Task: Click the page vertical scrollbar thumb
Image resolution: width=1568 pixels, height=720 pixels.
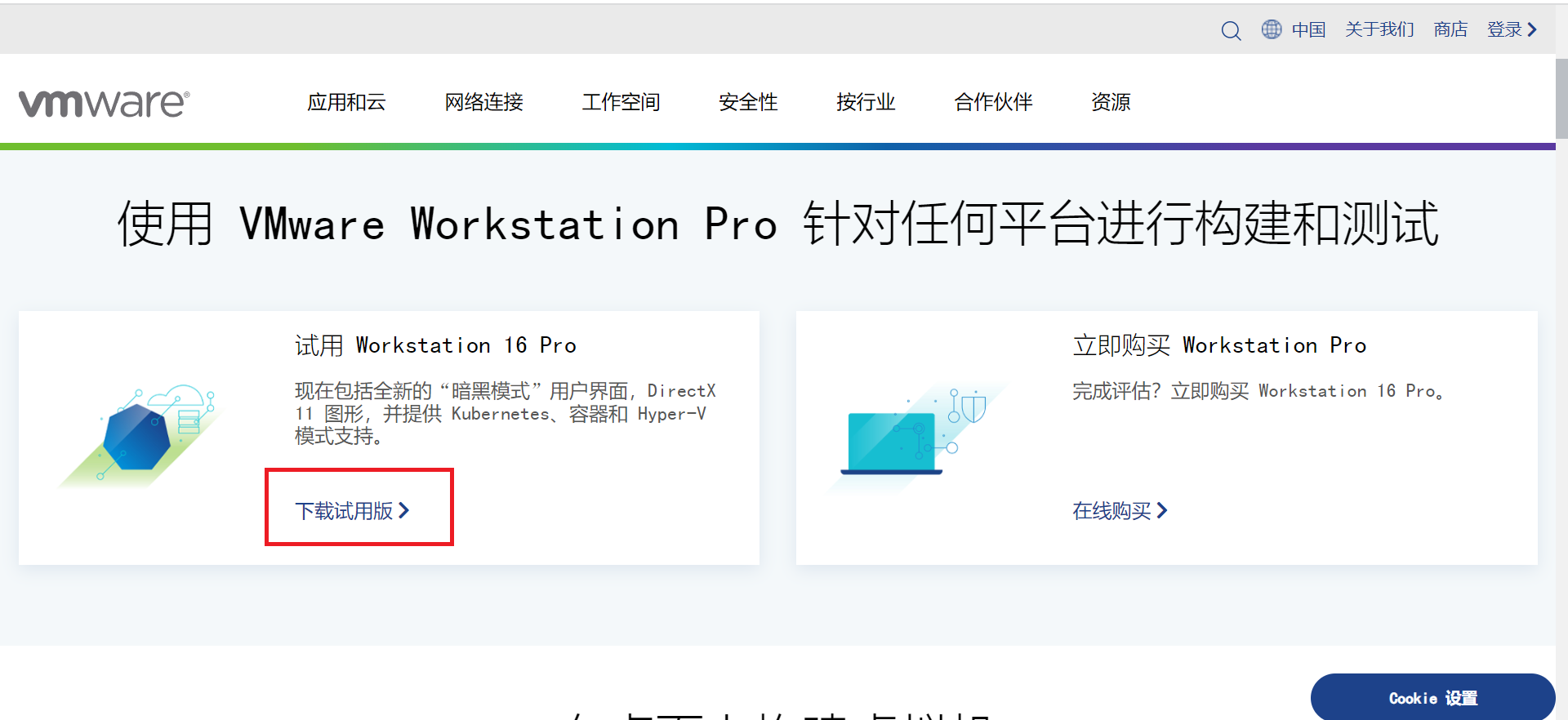Action: click(1561, 98)
